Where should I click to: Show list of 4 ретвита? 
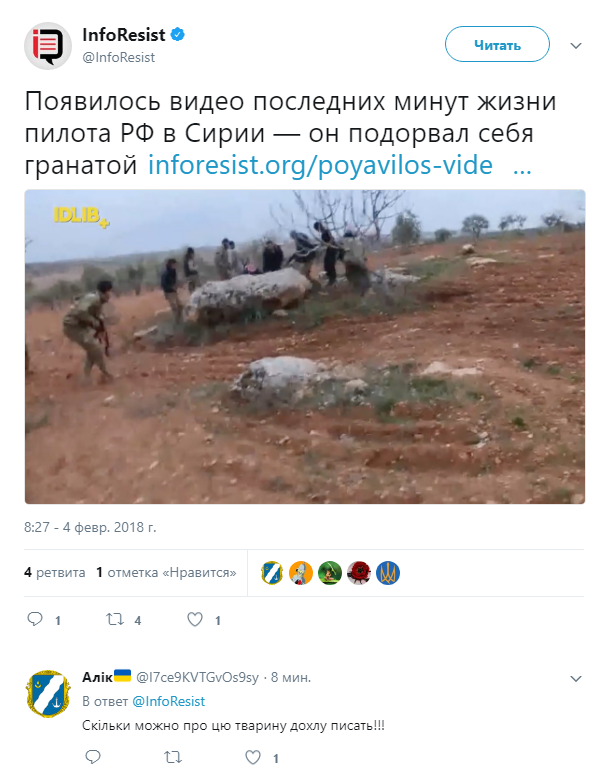click(54, 572)
